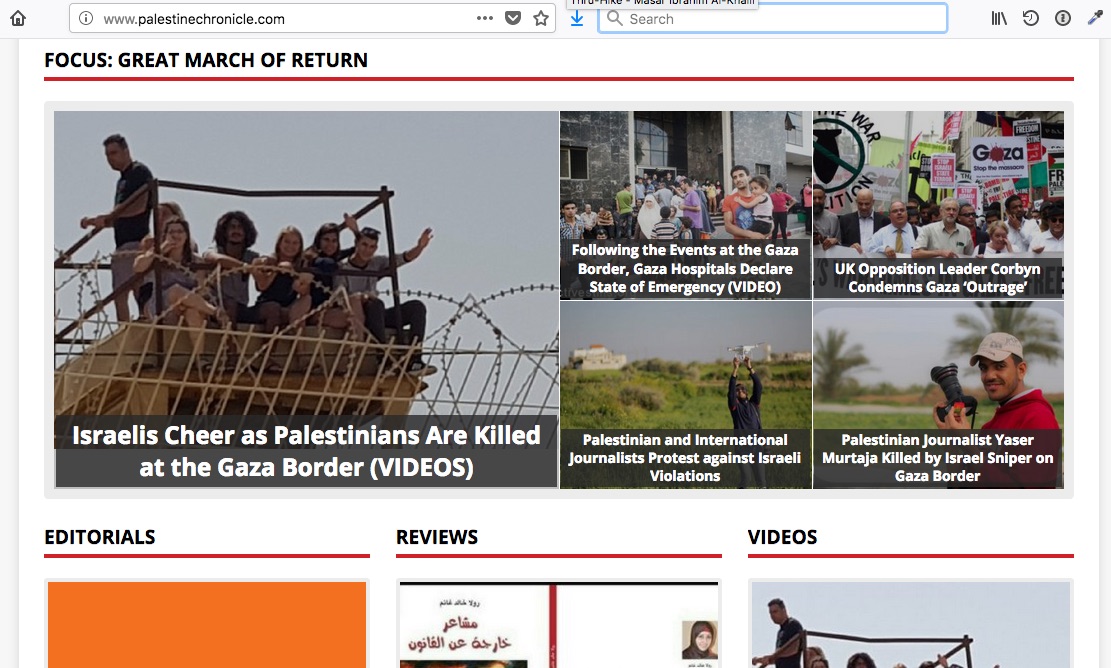Image resolution: width=1111 pixels, height=668 pixels.
Task: Click the orange Editorials thumbnail
Action: click(207, 624)
